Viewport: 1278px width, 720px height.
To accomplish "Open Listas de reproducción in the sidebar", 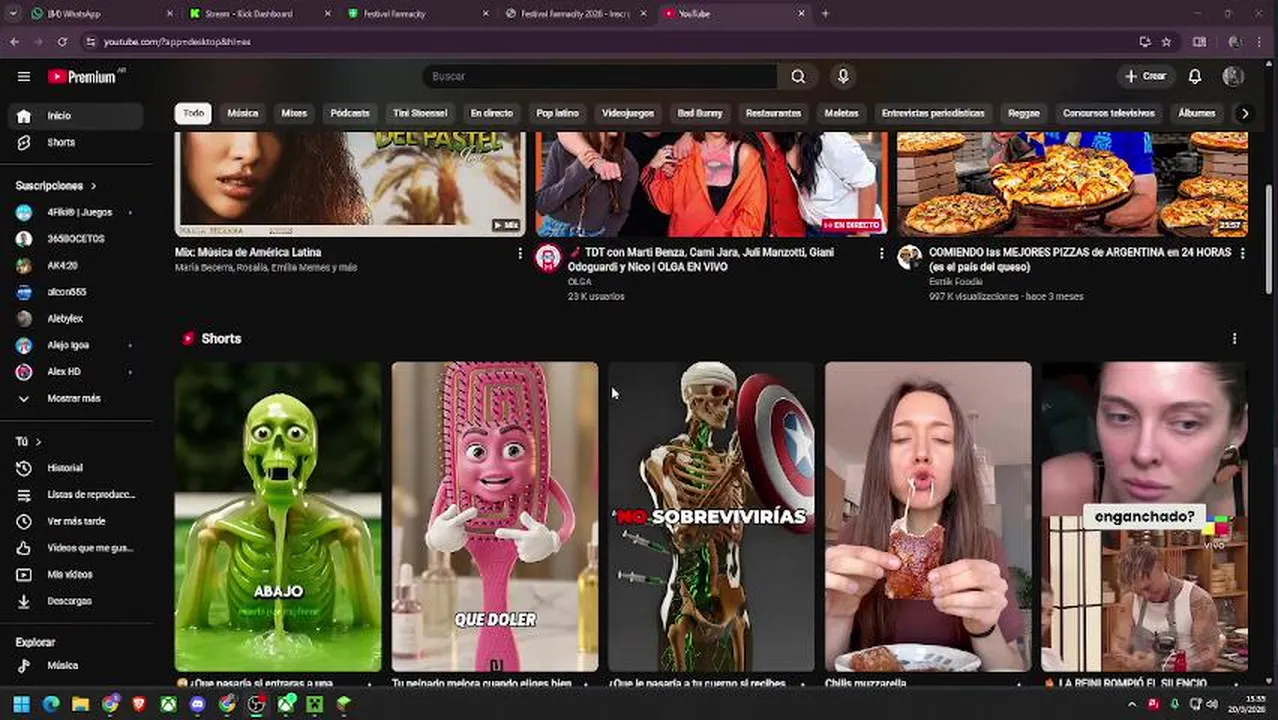I will click(x=76, y=495).
